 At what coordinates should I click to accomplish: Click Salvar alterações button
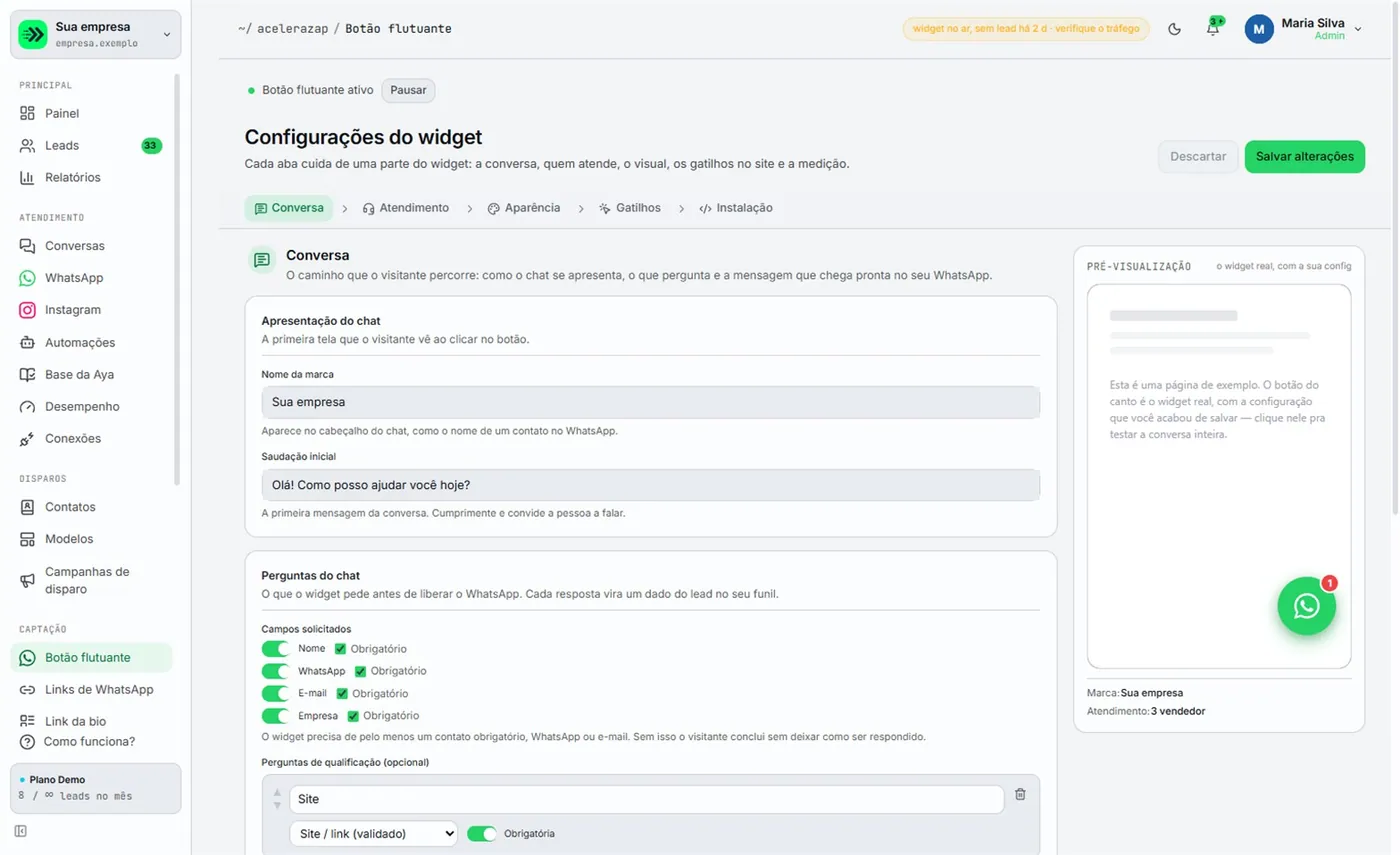pyautogui.click(x=1305, y=157)
